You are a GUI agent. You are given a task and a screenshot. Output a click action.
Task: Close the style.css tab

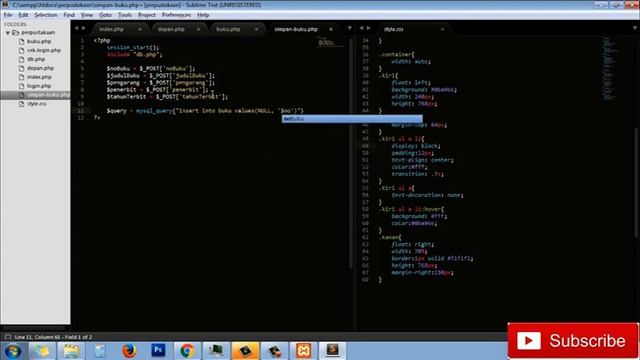pyautogui.click(x=442, y=29)
